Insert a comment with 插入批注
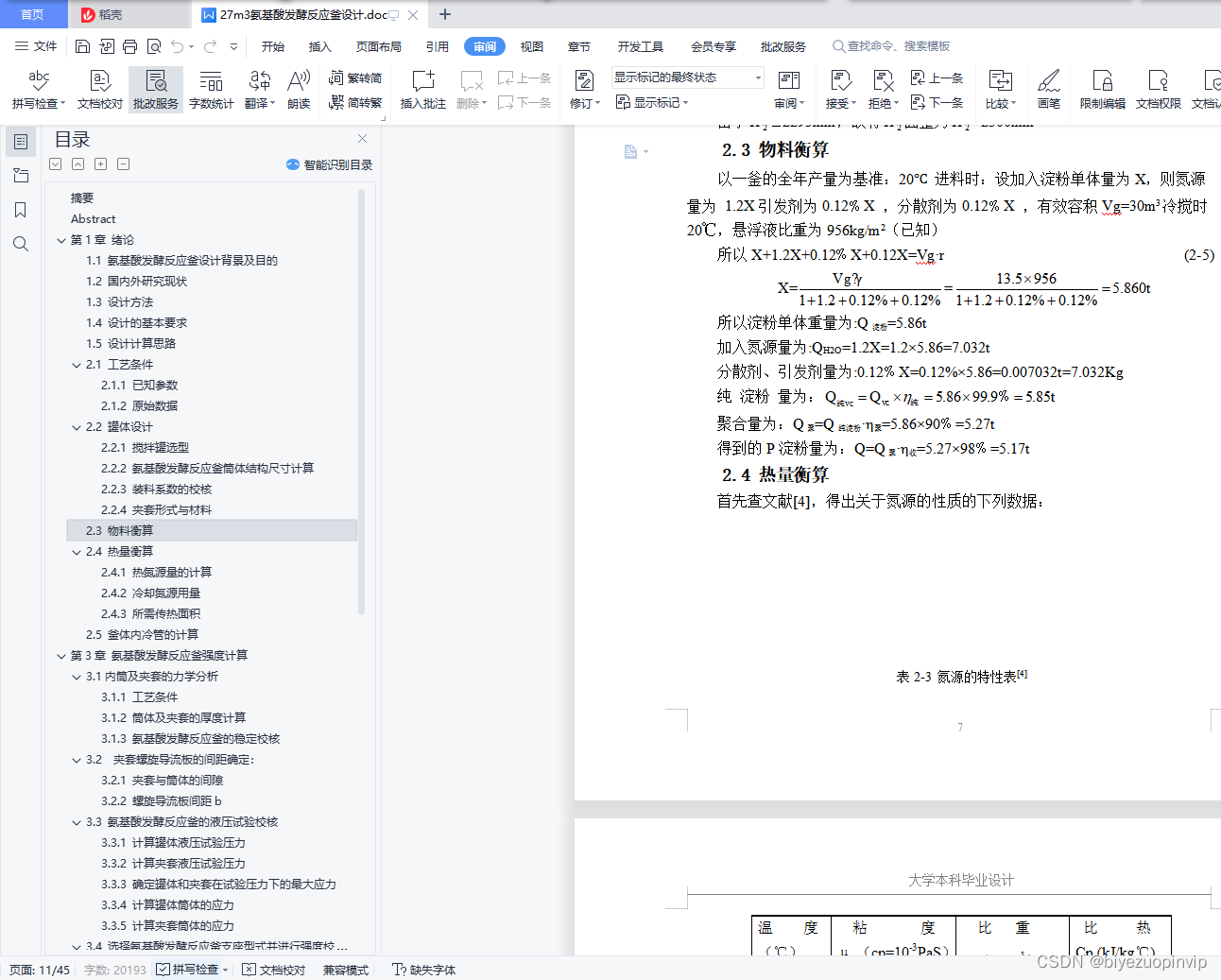The width and height of the screenshot is (1221, 980). click(423, 90)
